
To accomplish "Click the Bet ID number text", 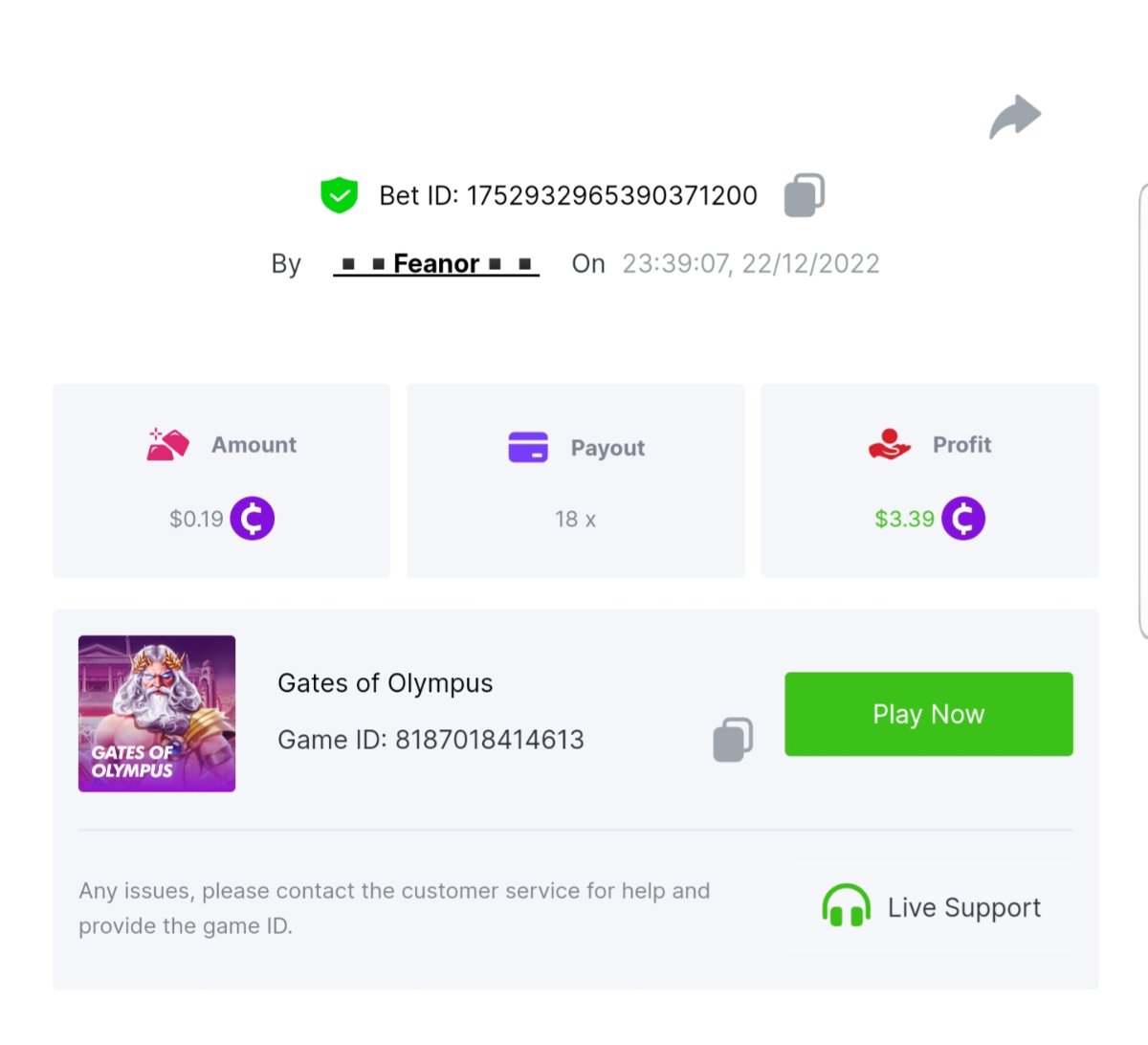I will point(611,196).
